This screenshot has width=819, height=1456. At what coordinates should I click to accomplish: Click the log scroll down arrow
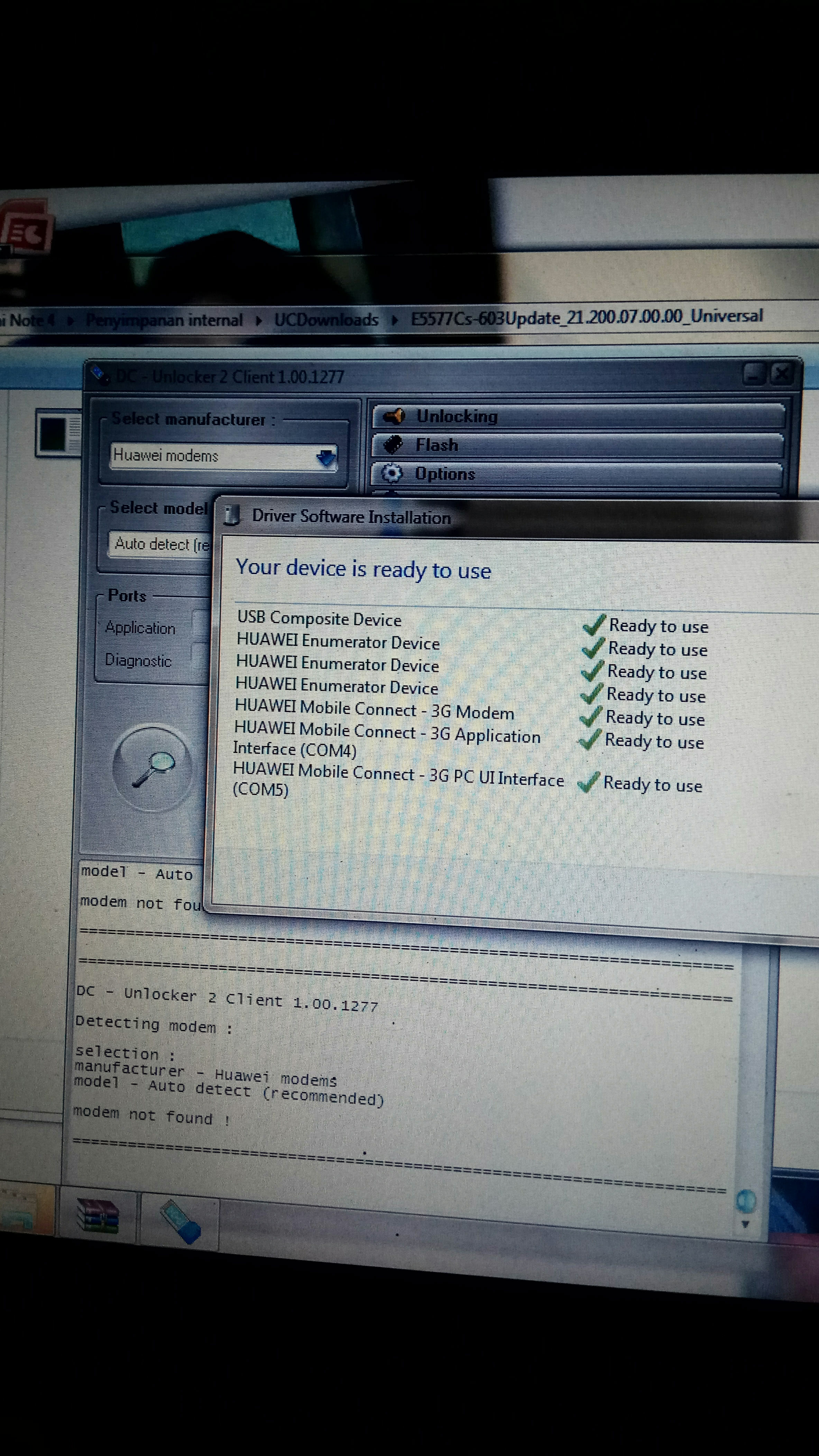point(745,1224)
